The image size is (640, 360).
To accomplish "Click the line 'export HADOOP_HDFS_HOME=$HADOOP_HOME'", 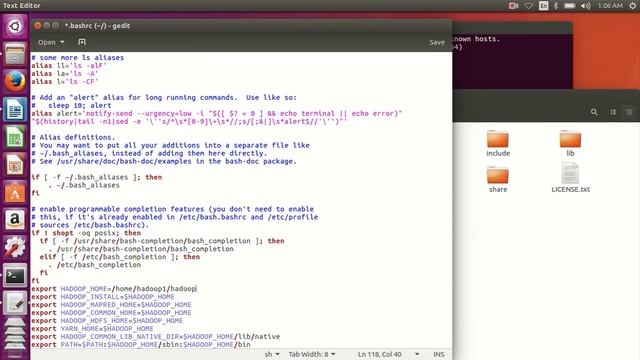I will (107, 321).
